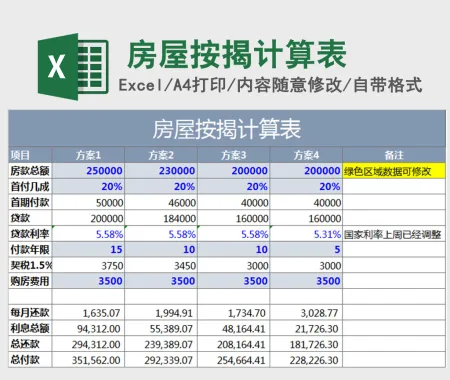Screen dimensions: 450x380
Task: Select 方案2 down payment cell 46000
Action: coord(161,202)
